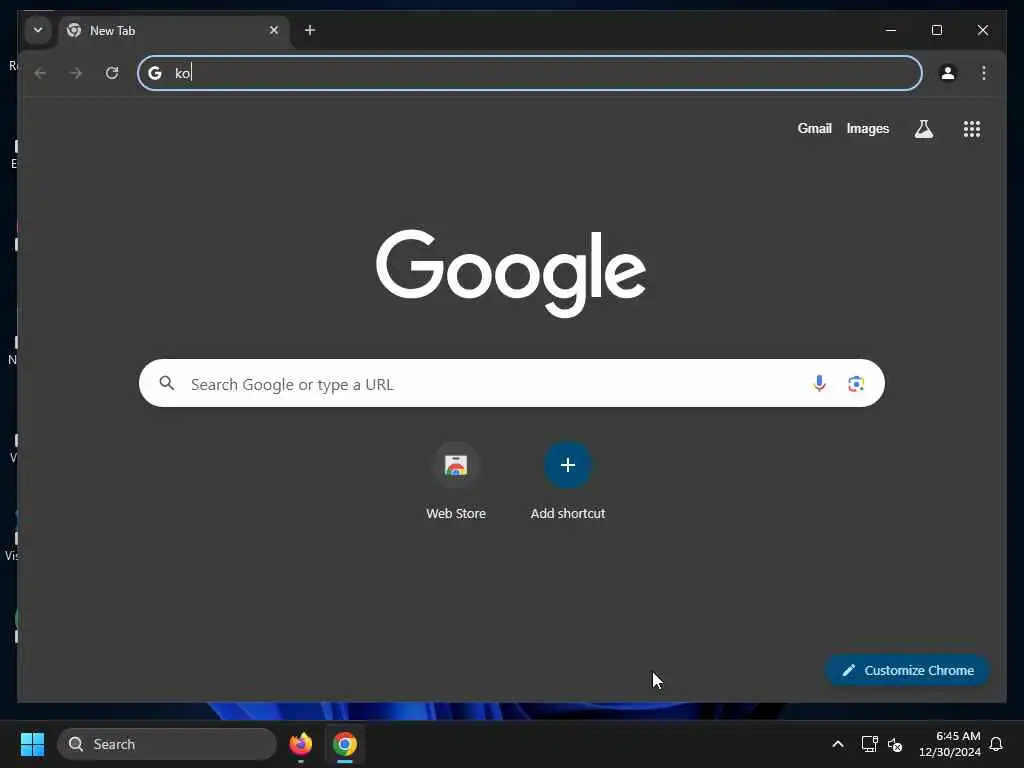This screenshot has width=1024, height=768.
Task: Open the clock showing 6:45 AM
Action: (x=950, y=744)
